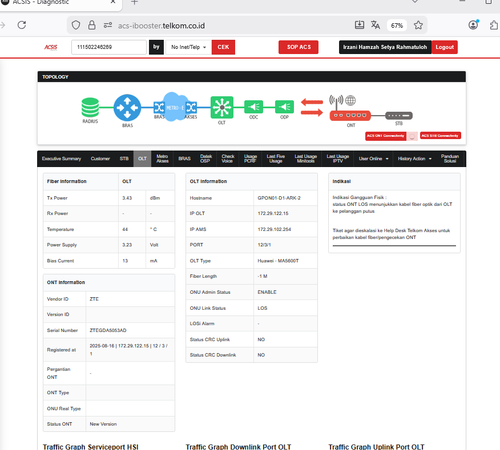
Task: Click the wifi antenna icon above ONT
Action: [336, 101]
